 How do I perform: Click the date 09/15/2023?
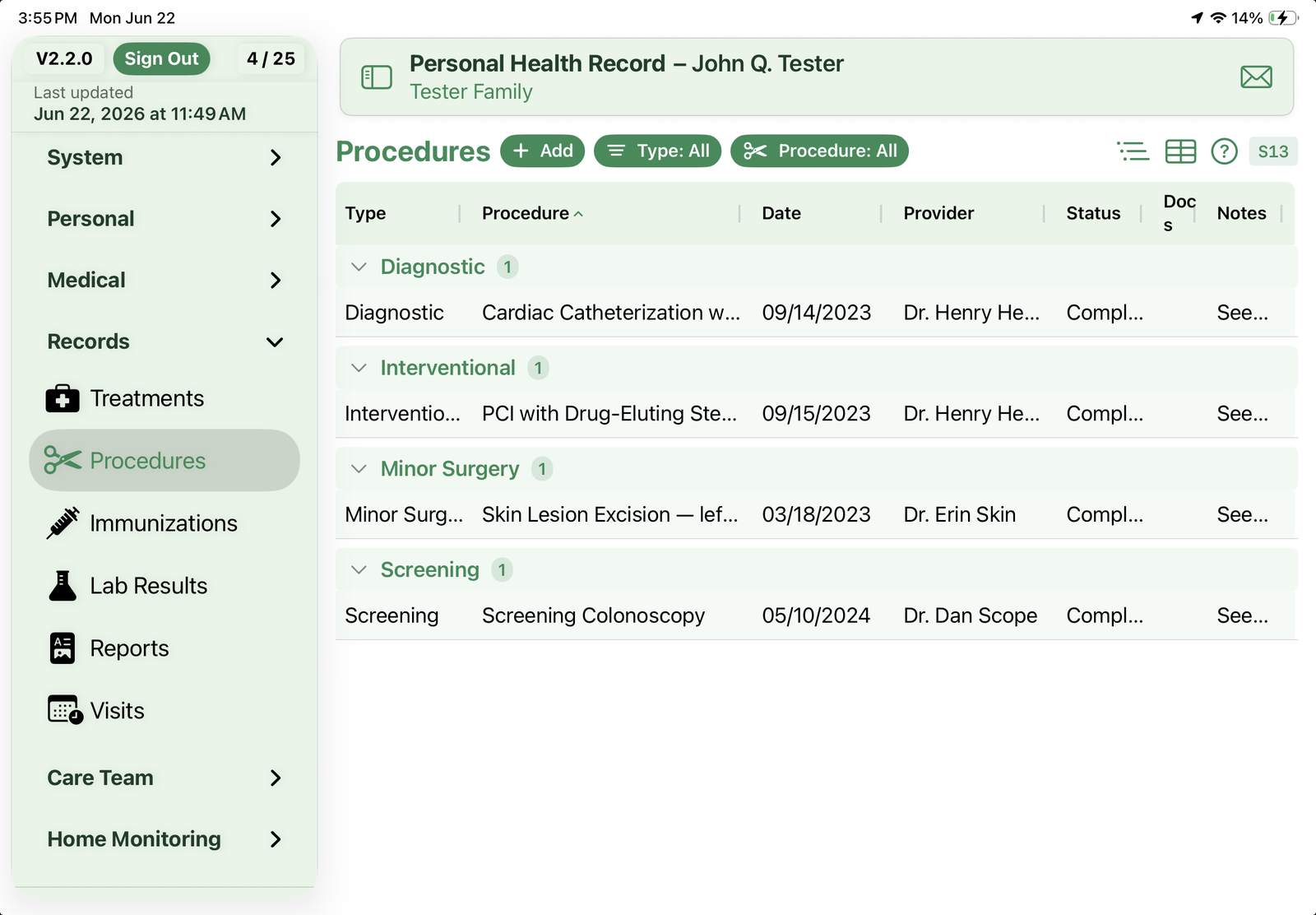coord(816,414)
